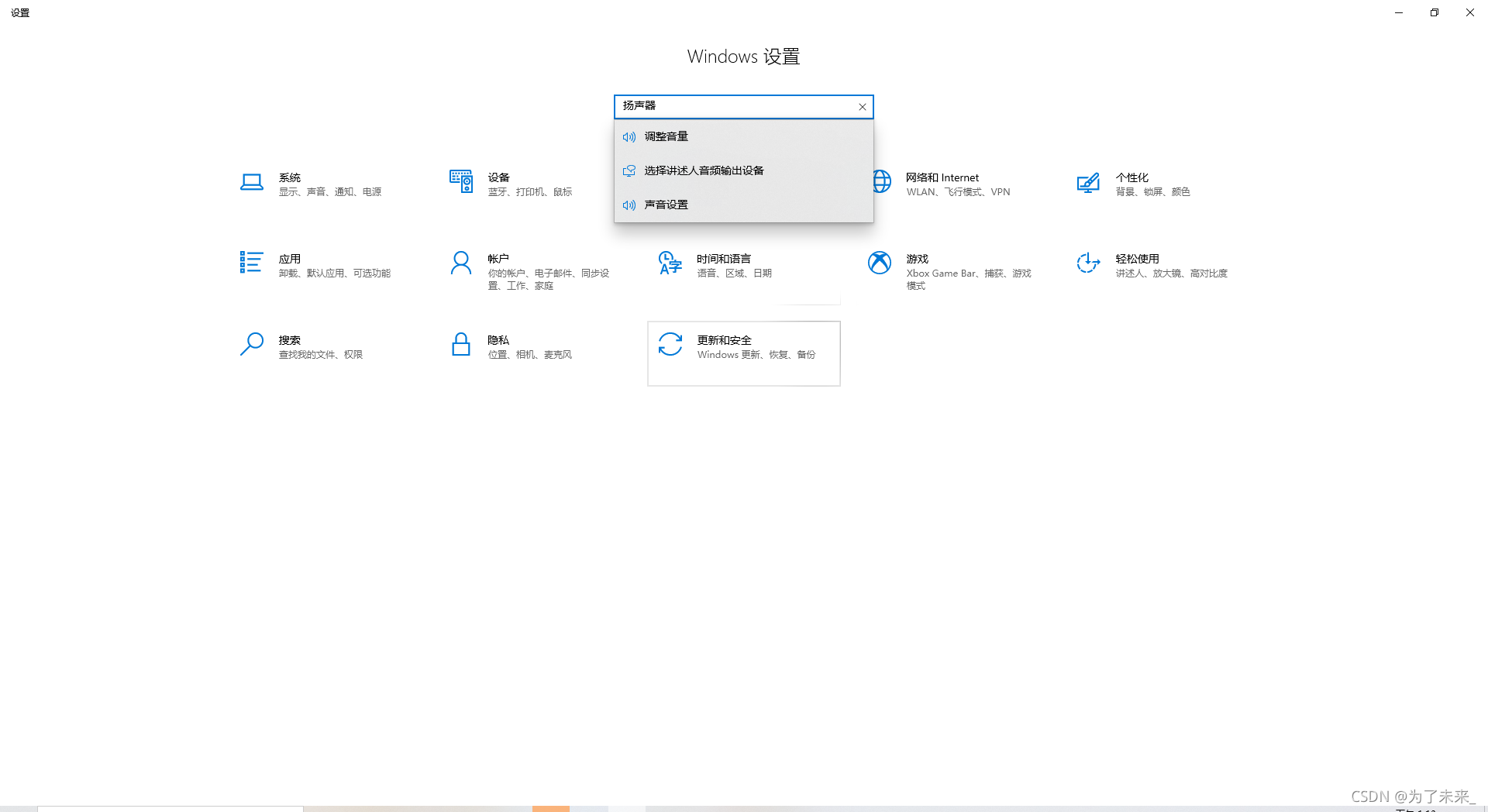This screenshot has width=1488, height=812.
Task: Open the 系统 laptop icon
Action: point(252,183)
